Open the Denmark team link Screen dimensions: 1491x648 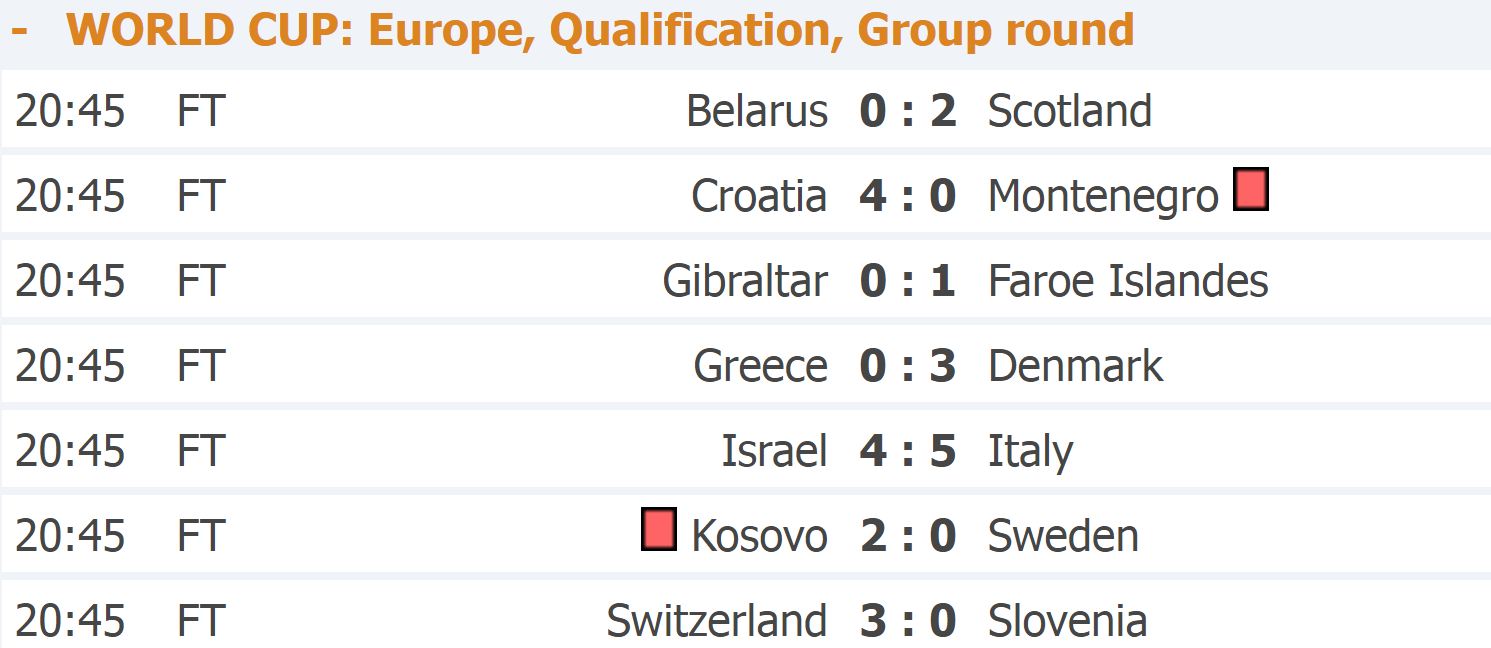[1075, 366]
